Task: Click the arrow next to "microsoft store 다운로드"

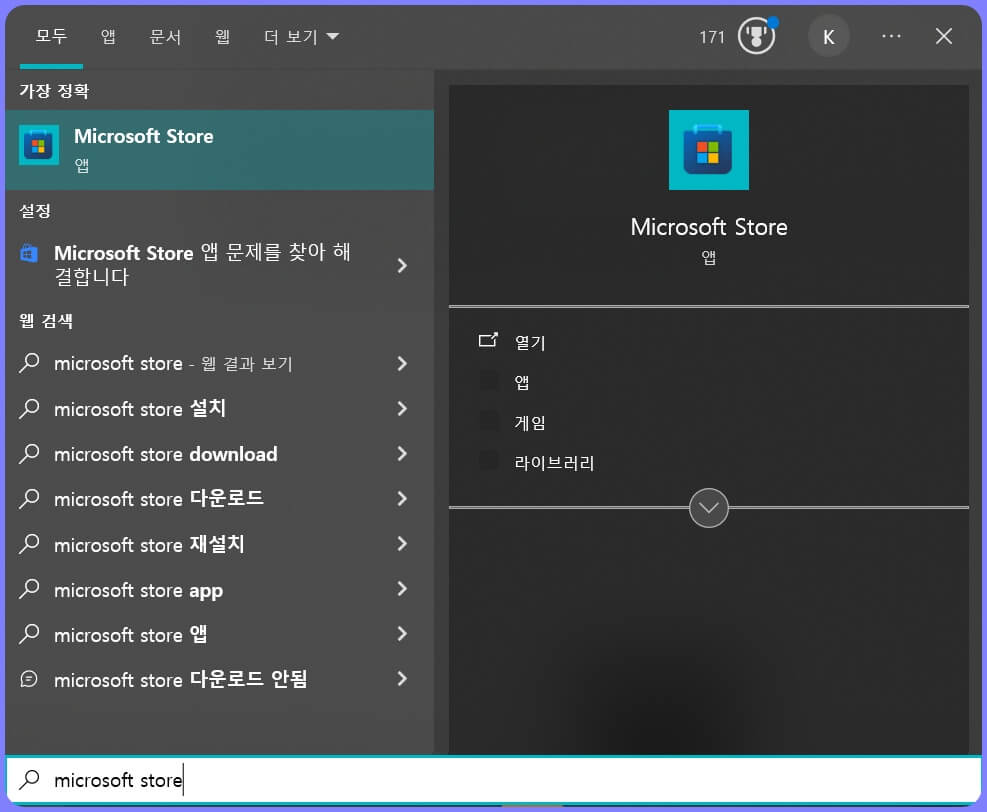Action: [x=402, y=499]
